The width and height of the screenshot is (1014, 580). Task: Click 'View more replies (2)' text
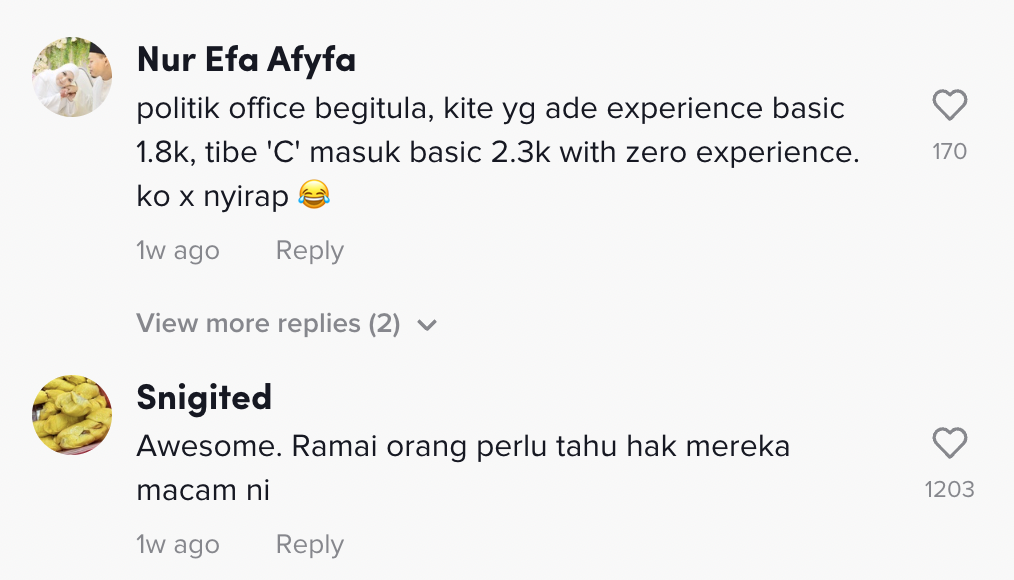tap(268, 324)
